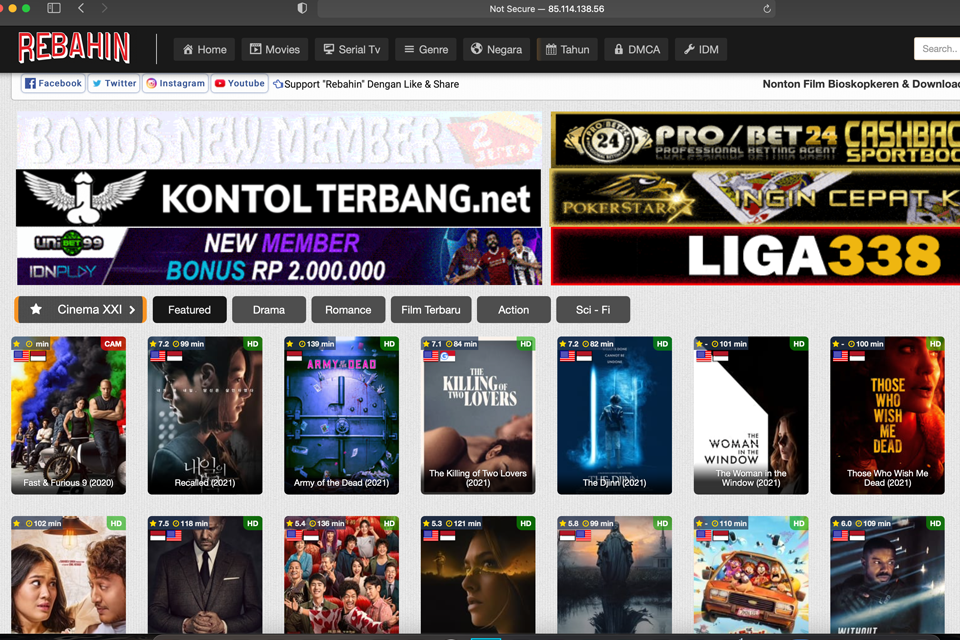Screen dimensions: 960x640
Task: Open the Movies menu item
Action: [274, 50]
